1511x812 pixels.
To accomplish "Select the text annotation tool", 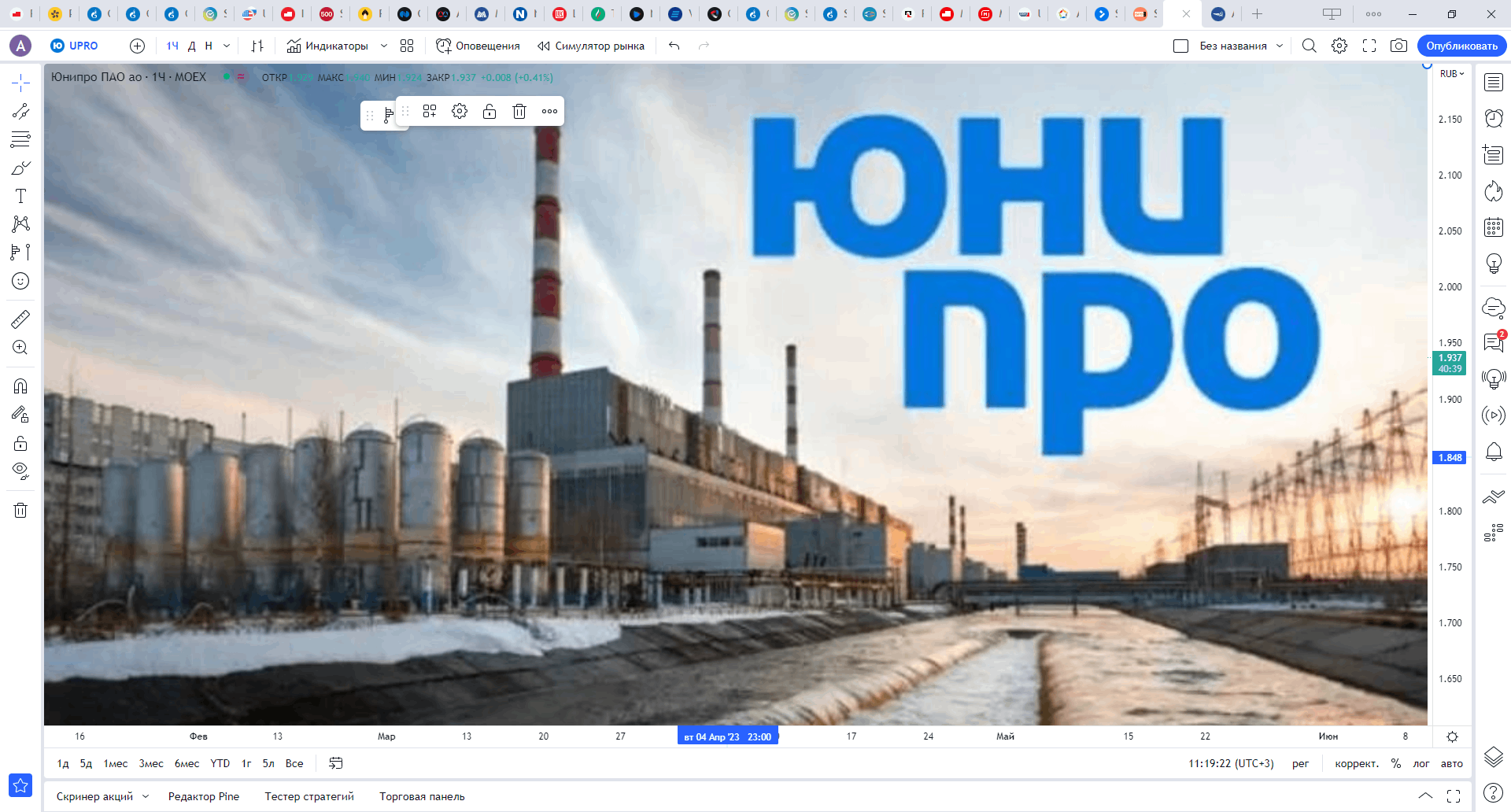I will [20, 196].
